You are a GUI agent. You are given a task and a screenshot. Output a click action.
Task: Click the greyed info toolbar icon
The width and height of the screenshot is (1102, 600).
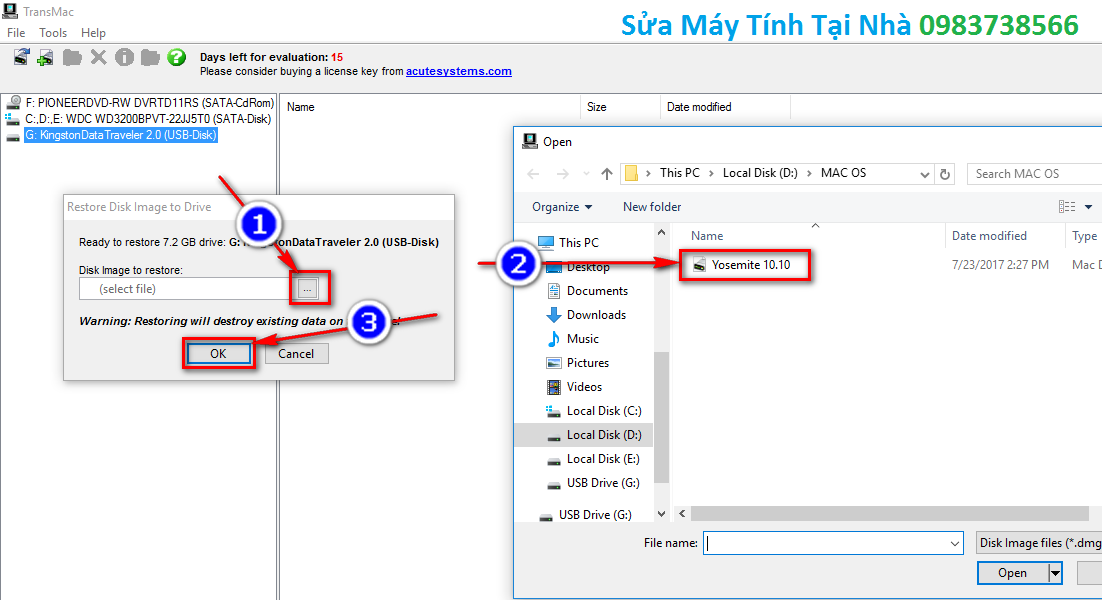click(x=124, y=58)
